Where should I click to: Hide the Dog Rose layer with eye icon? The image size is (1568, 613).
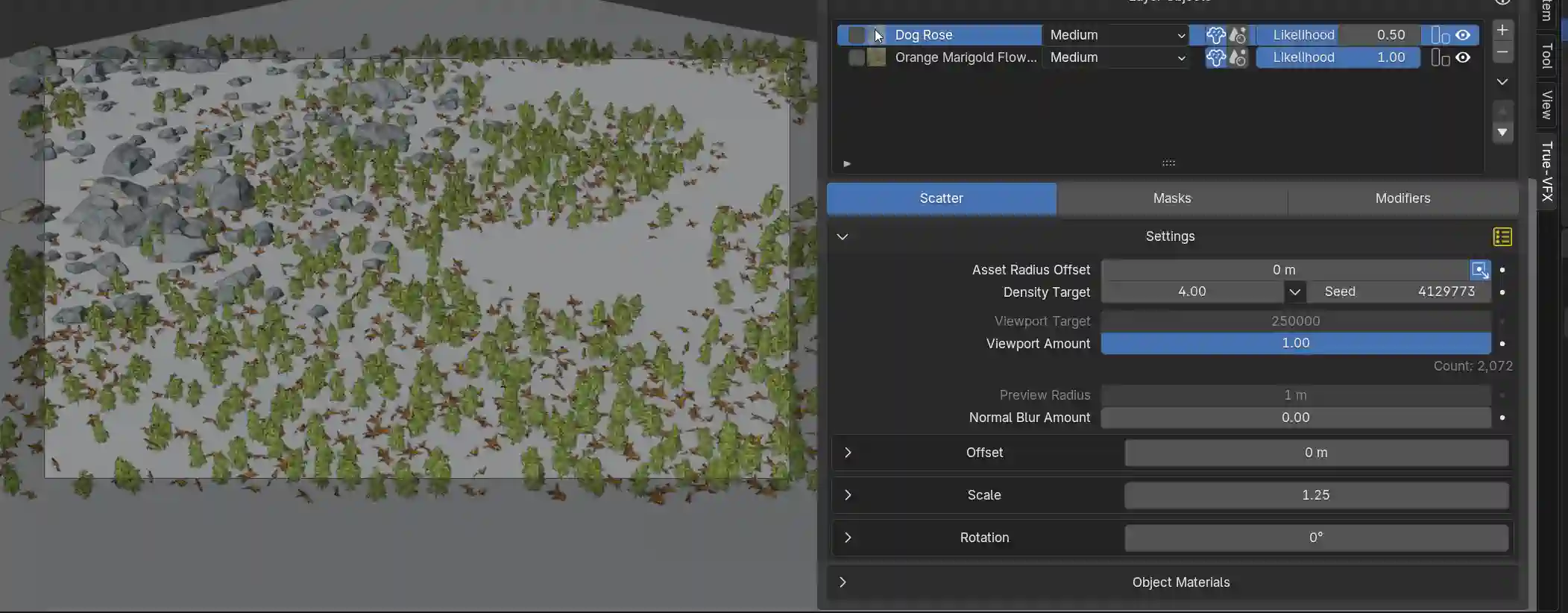(x=1463, y=35)
